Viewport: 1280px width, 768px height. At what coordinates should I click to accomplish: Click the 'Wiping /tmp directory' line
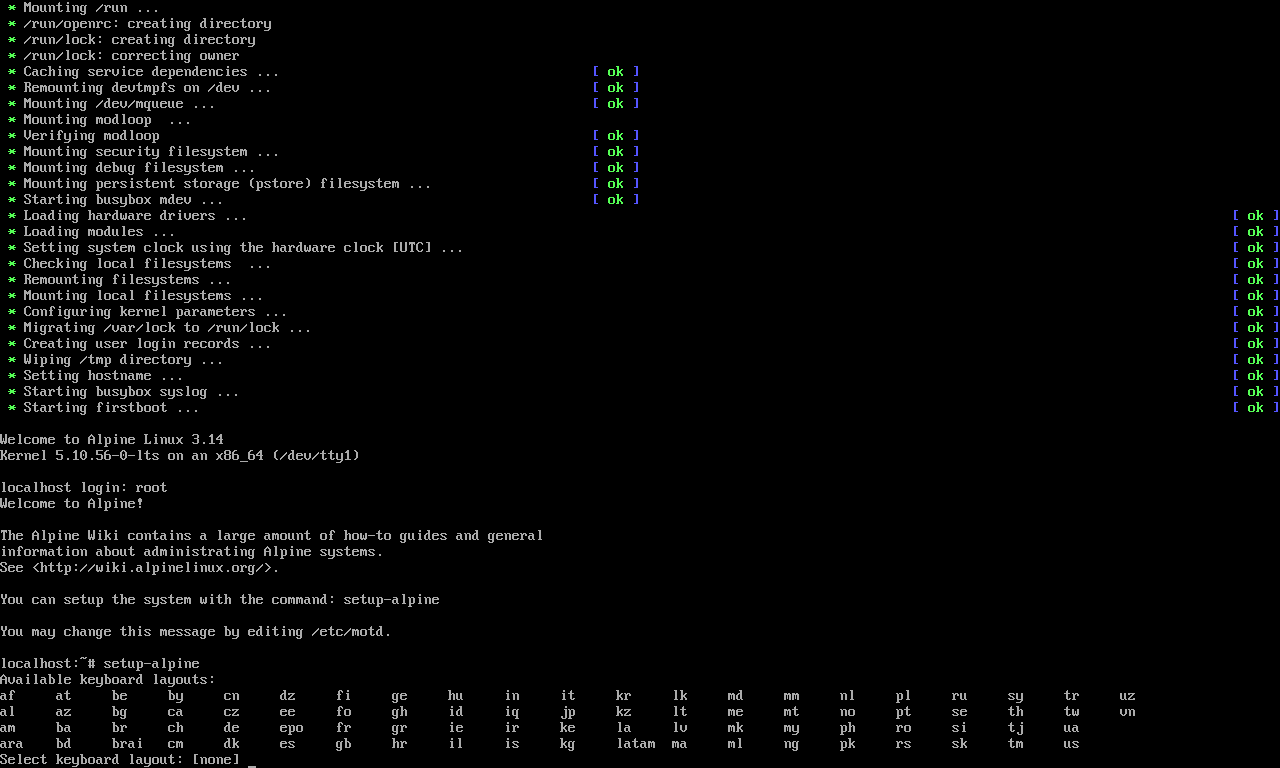pos(116,360)
